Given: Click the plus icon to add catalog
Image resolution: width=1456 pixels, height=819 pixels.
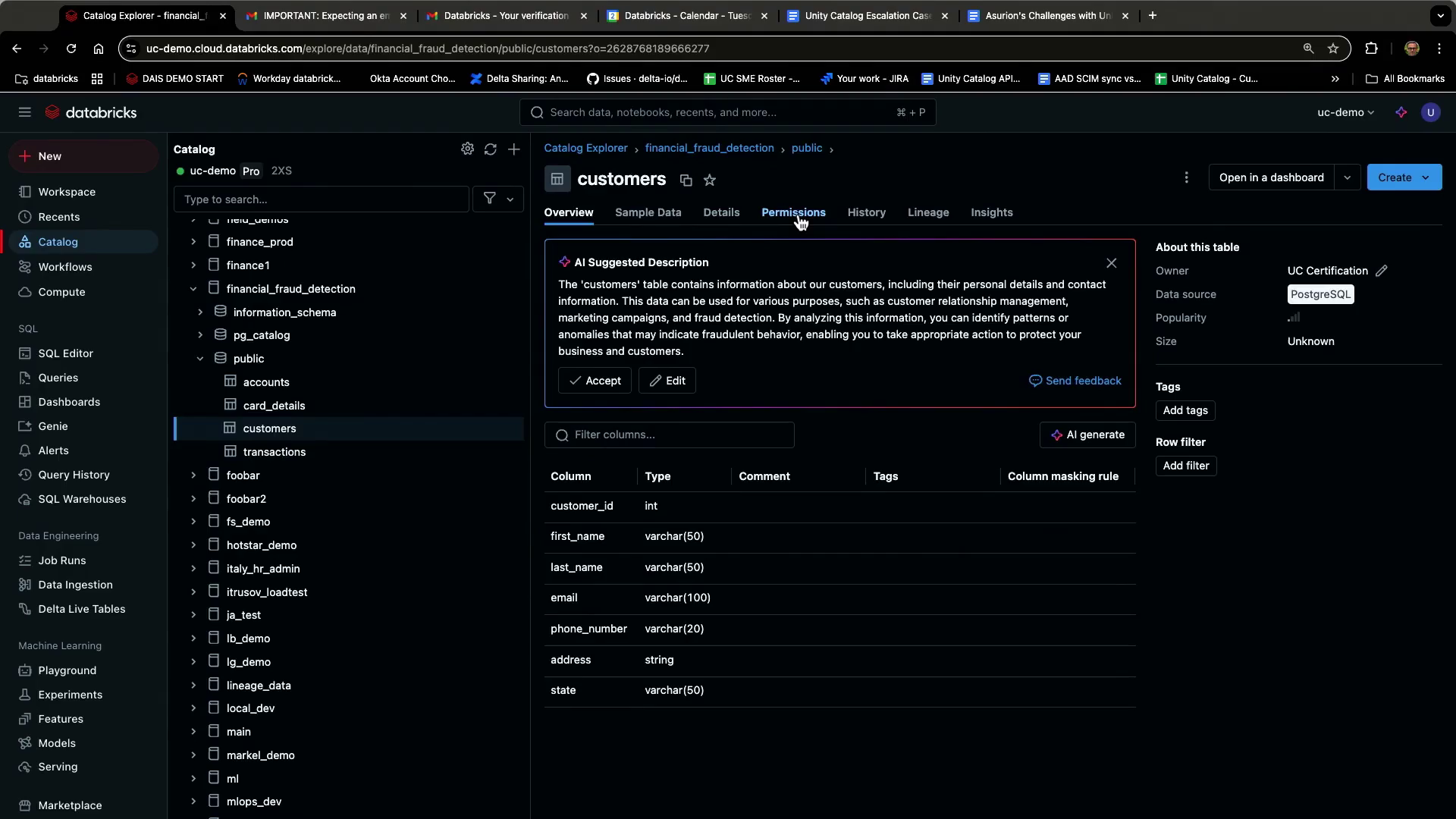Looking at the screenshot, I should click(514, 149).
